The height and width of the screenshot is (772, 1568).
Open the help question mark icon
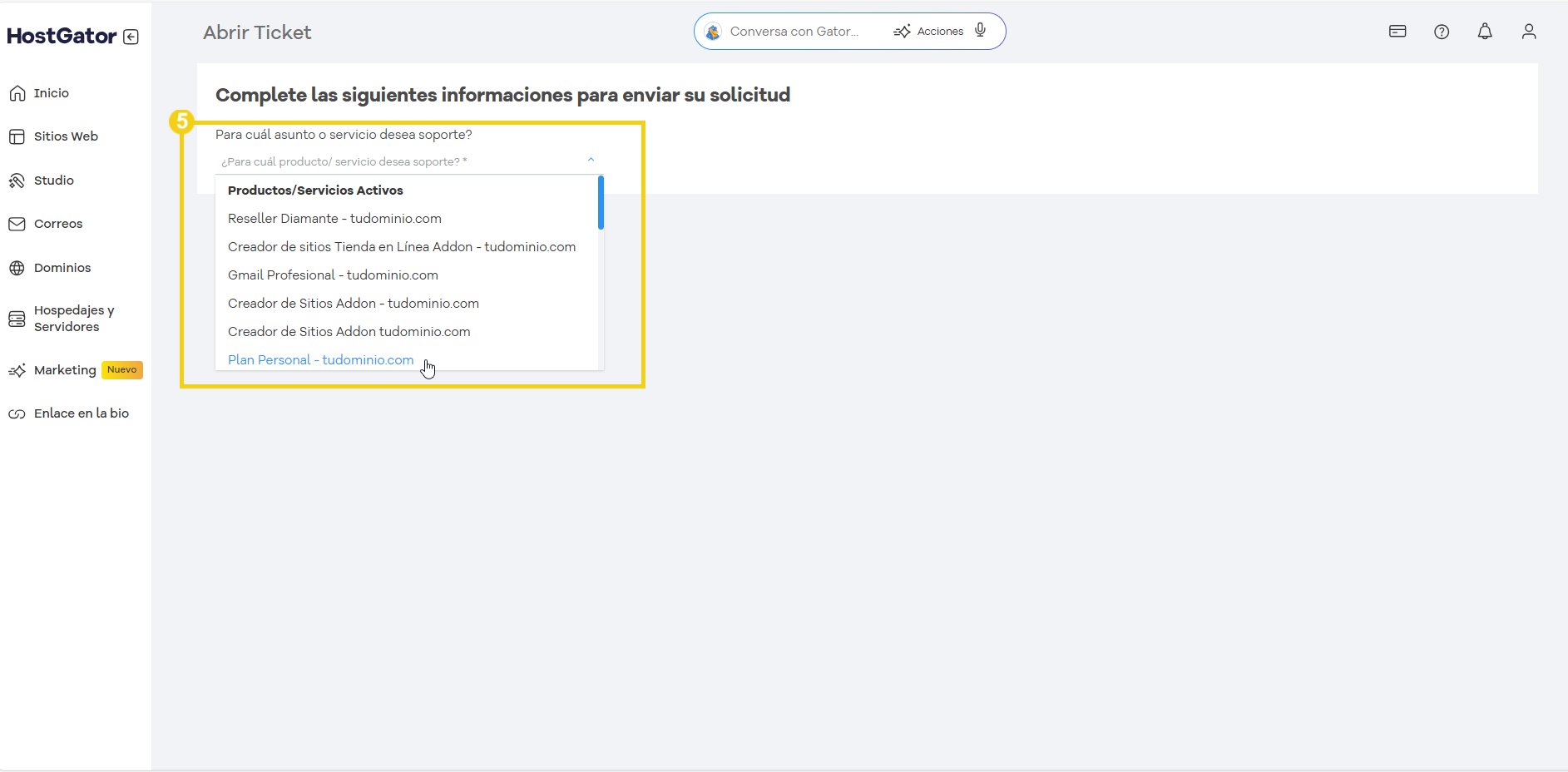pos(1442,31)
